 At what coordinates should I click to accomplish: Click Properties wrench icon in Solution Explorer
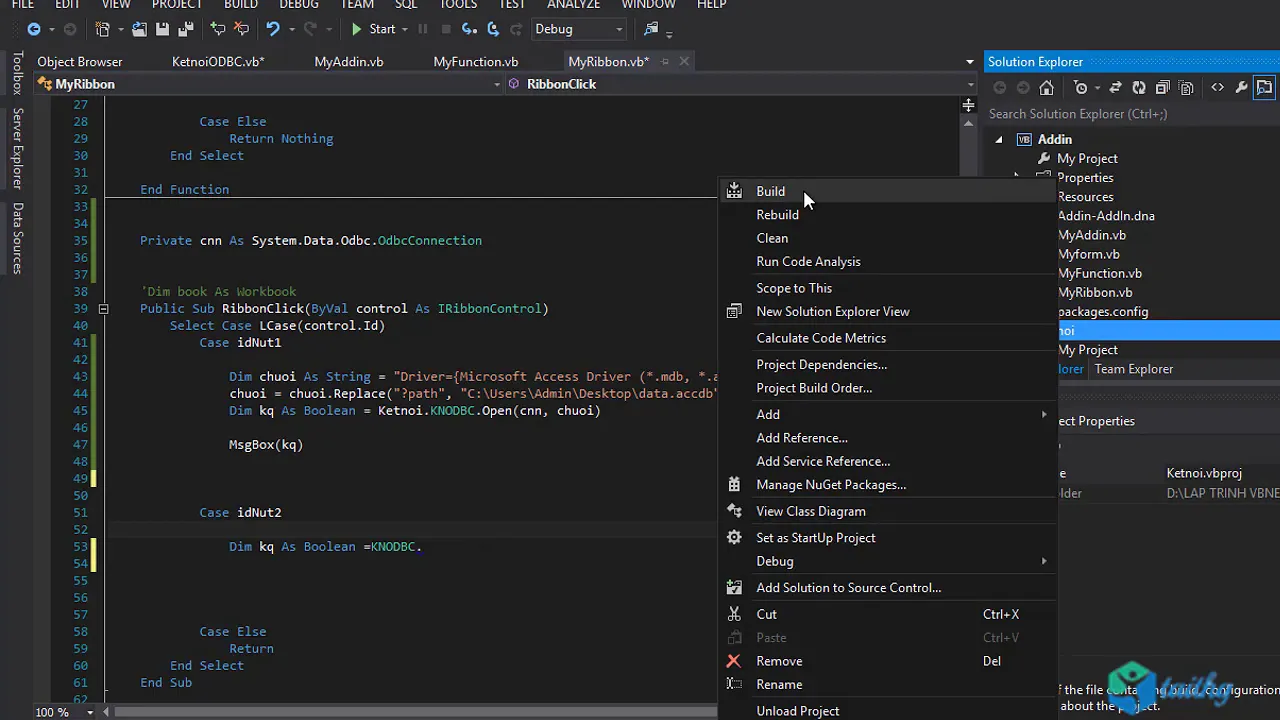[x=1241, y=88]
